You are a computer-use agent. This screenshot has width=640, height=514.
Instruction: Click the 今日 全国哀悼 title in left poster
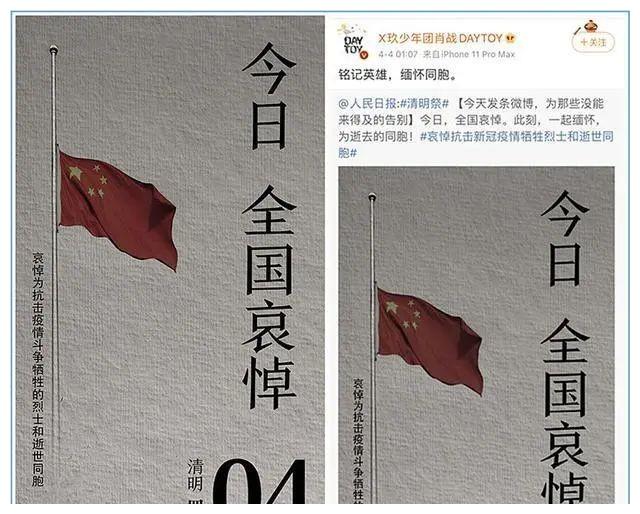pos(268,226)
